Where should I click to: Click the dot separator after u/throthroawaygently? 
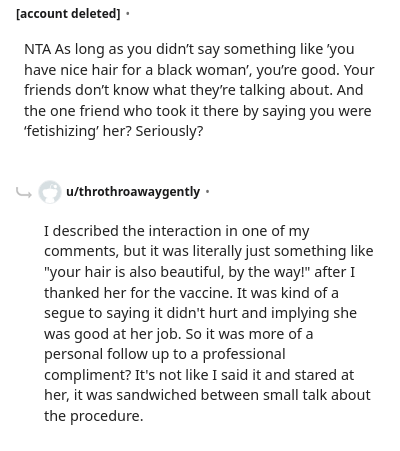[208, 192]
